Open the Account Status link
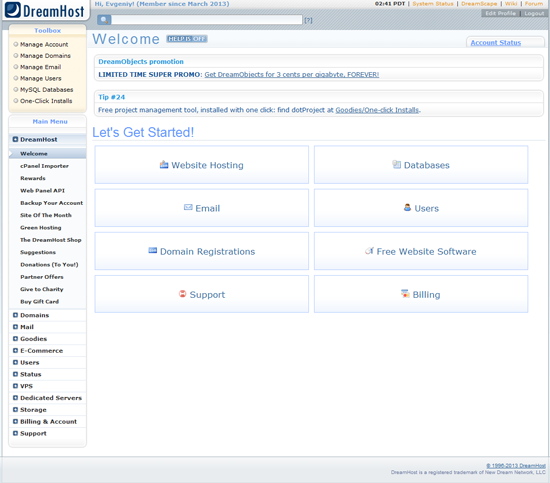The width and height of the screenshot is (550, 483). (495, 42)
